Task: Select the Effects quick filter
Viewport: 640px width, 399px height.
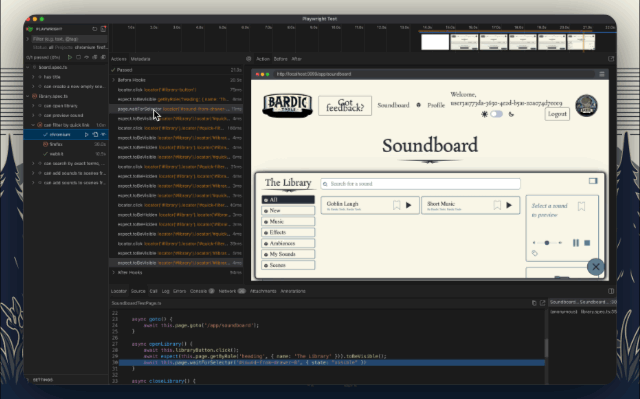Action: [288, 233]
